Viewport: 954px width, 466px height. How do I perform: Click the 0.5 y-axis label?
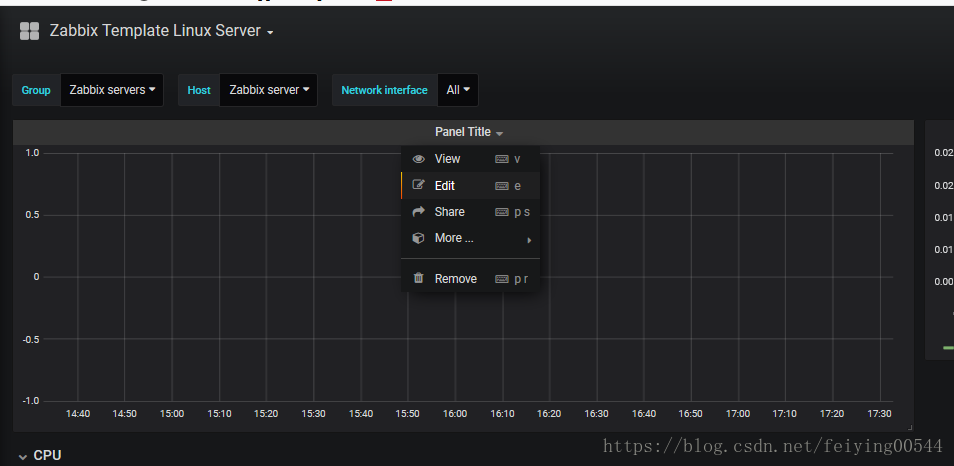pyautogui.click(x=32, y=215)
